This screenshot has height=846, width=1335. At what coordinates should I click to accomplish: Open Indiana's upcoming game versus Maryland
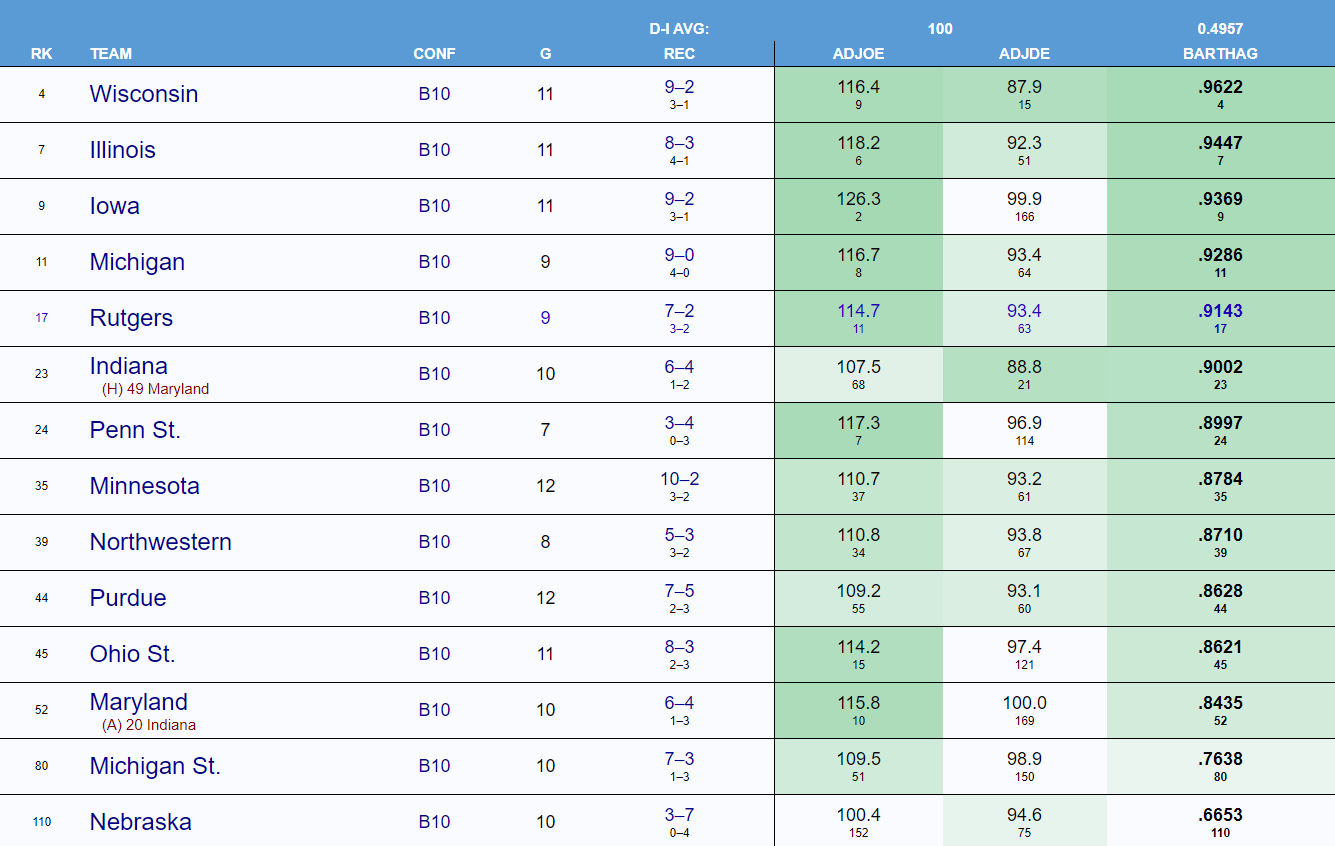point(155,389)
